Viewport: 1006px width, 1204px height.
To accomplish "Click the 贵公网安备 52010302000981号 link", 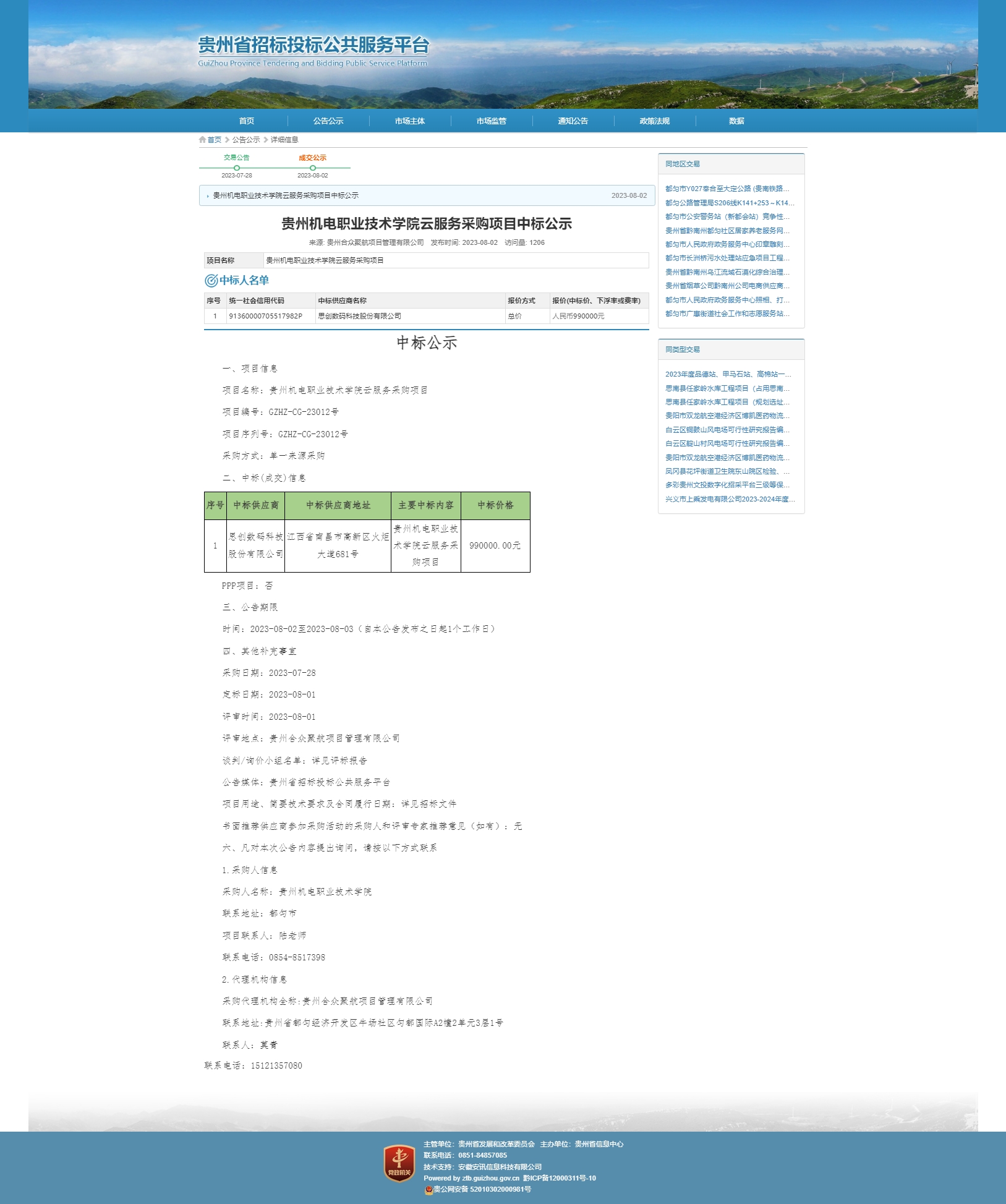I will [x=482, y=1189].
